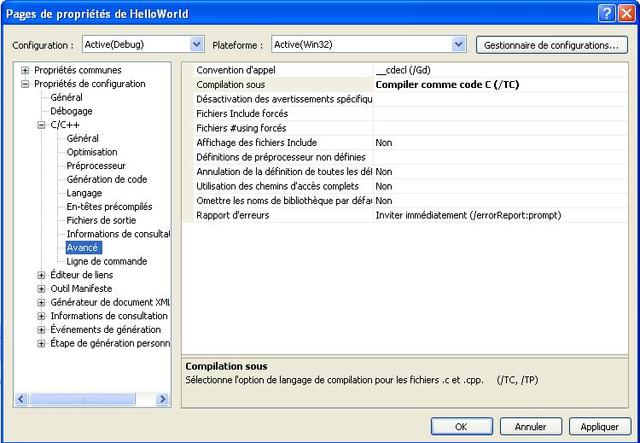Expand the Événements de génération node
640x443 pixels.
point(41,330)
